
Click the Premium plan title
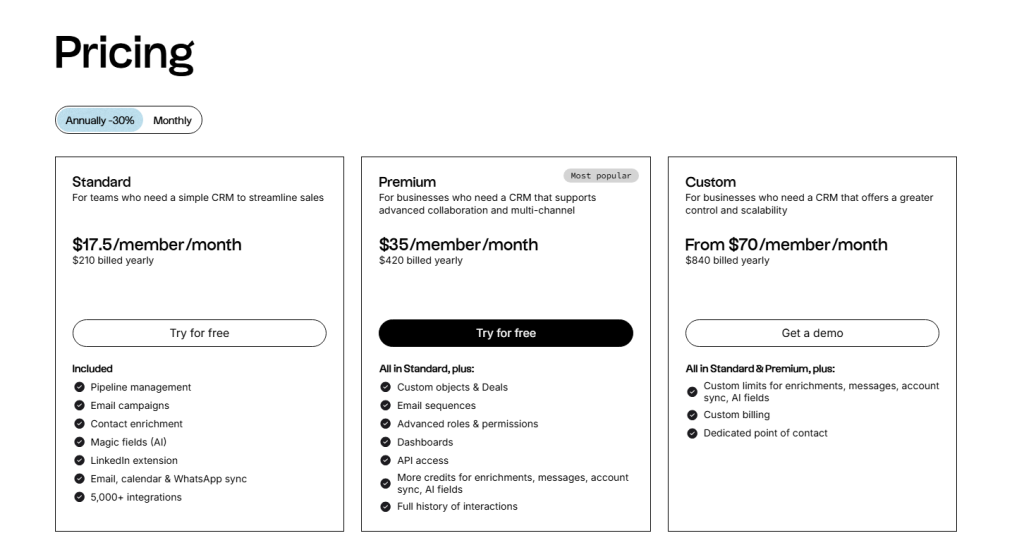(407, 182)
